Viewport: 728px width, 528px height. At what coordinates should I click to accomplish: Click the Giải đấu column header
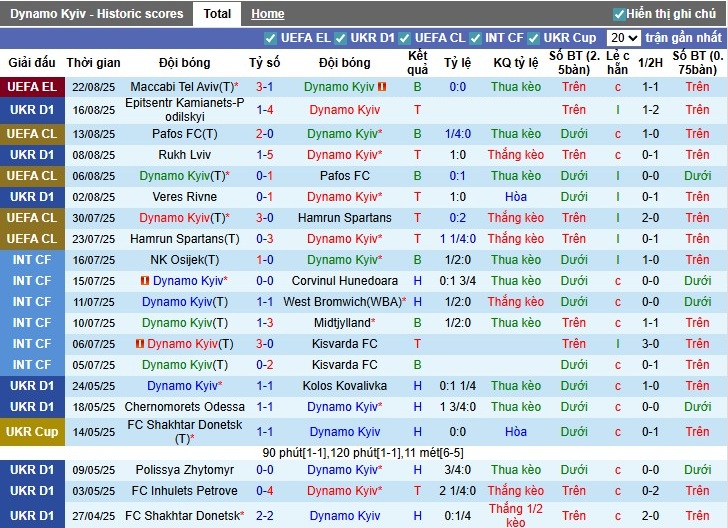click(x=32, y=63)
